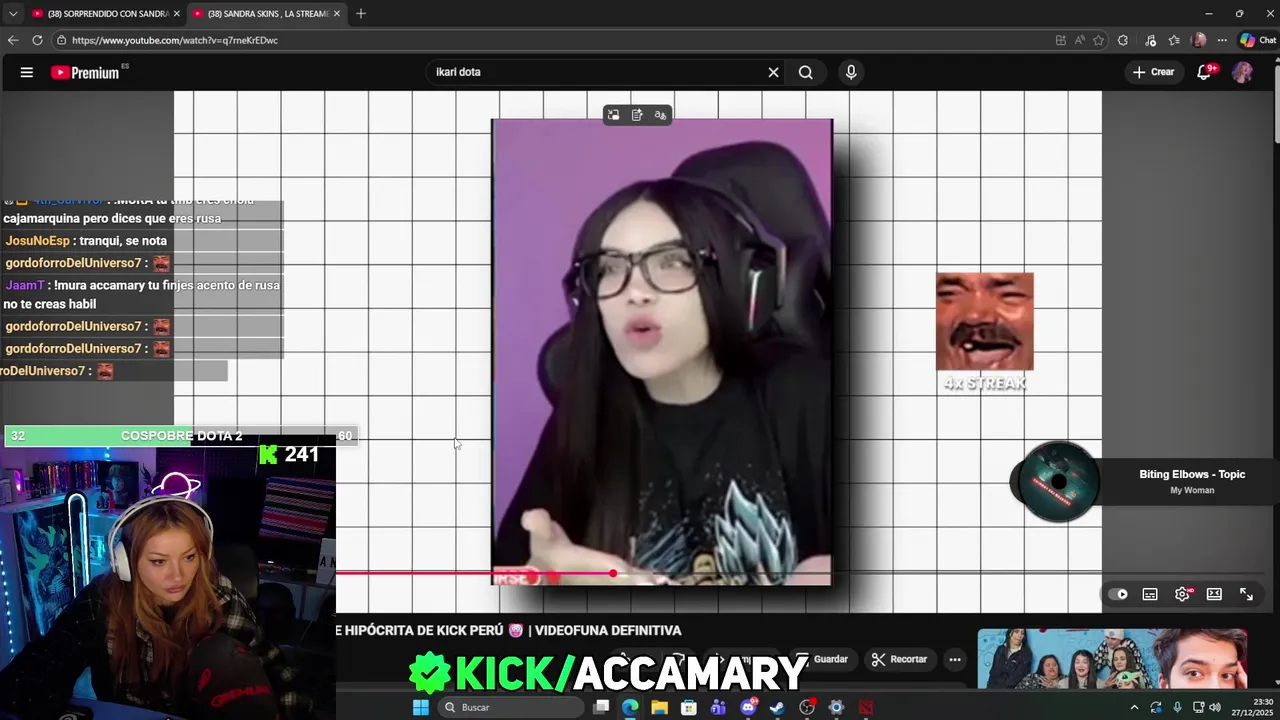Click Microsoft Edge taskbar icon
The height and width of the screenshot is (720, 1280).
630,707
